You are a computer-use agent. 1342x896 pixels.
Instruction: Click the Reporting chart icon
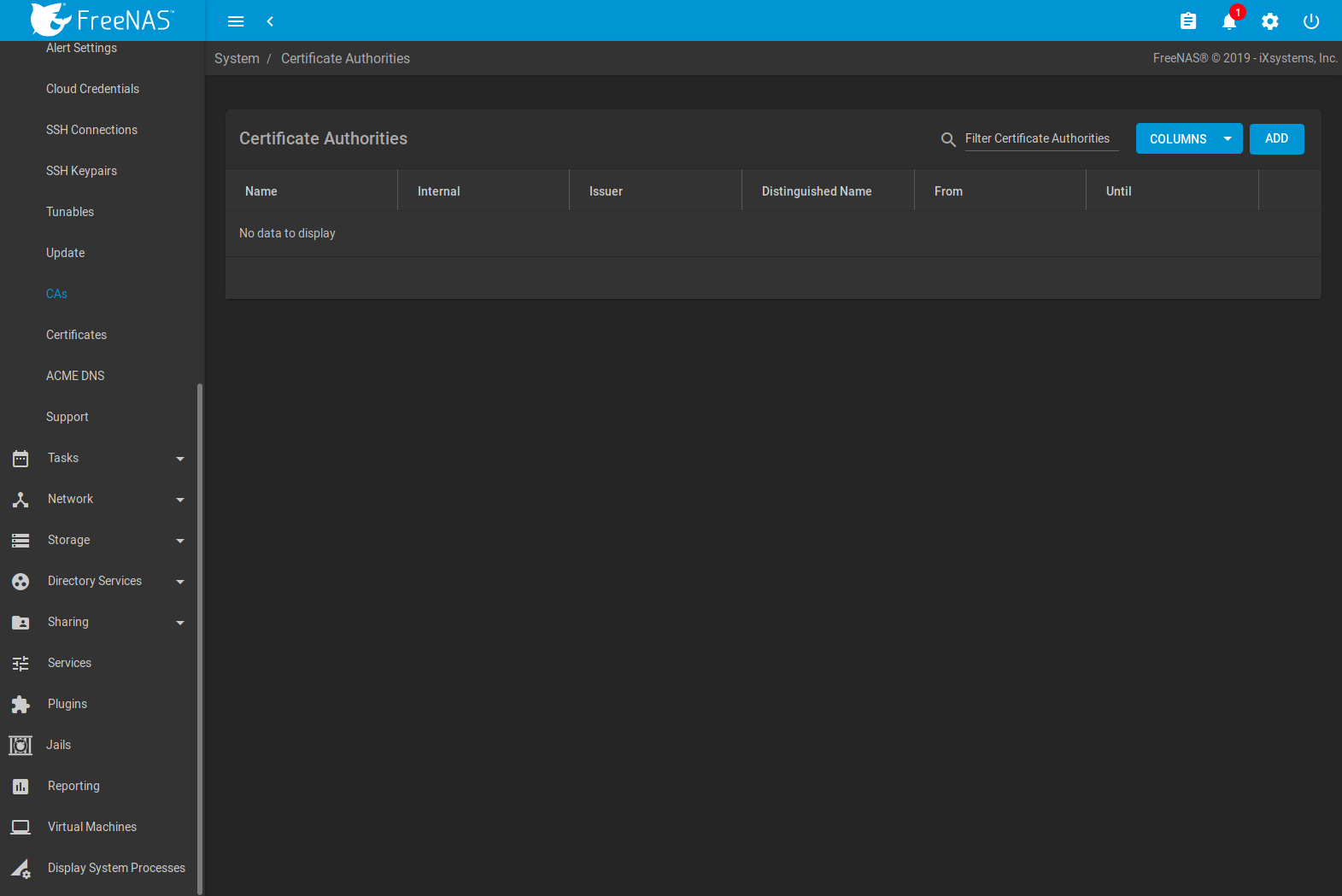pyautogui.click(x=21, y=787)
